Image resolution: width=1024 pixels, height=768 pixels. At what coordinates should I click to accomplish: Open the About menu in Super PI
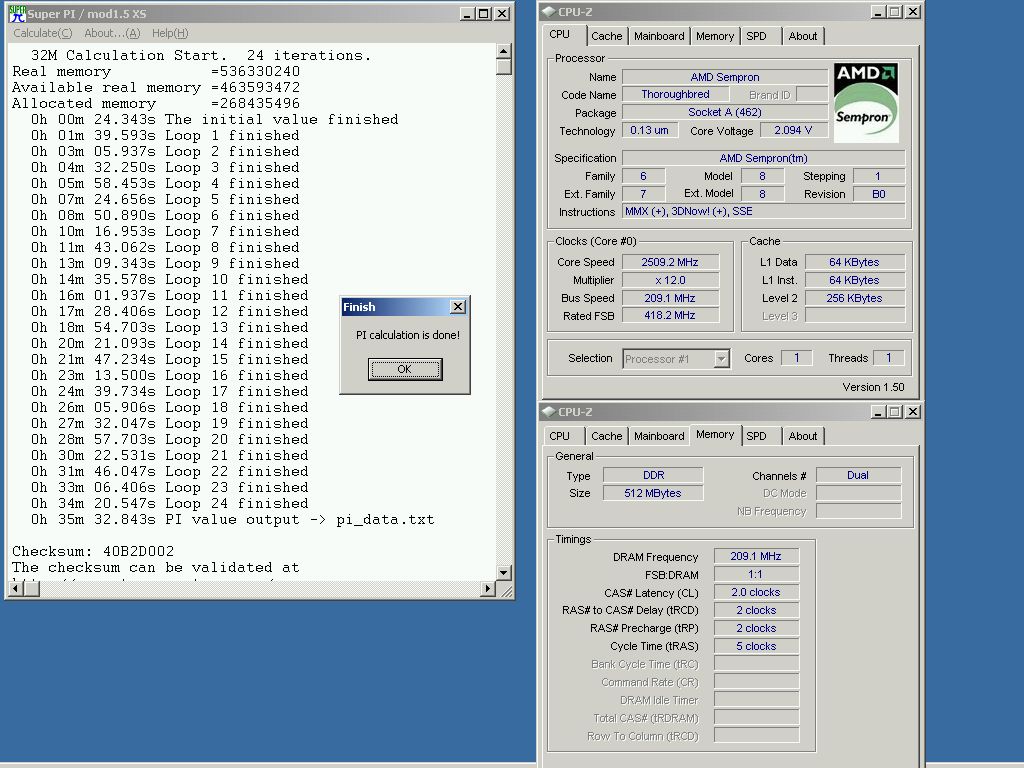point(112,33)
